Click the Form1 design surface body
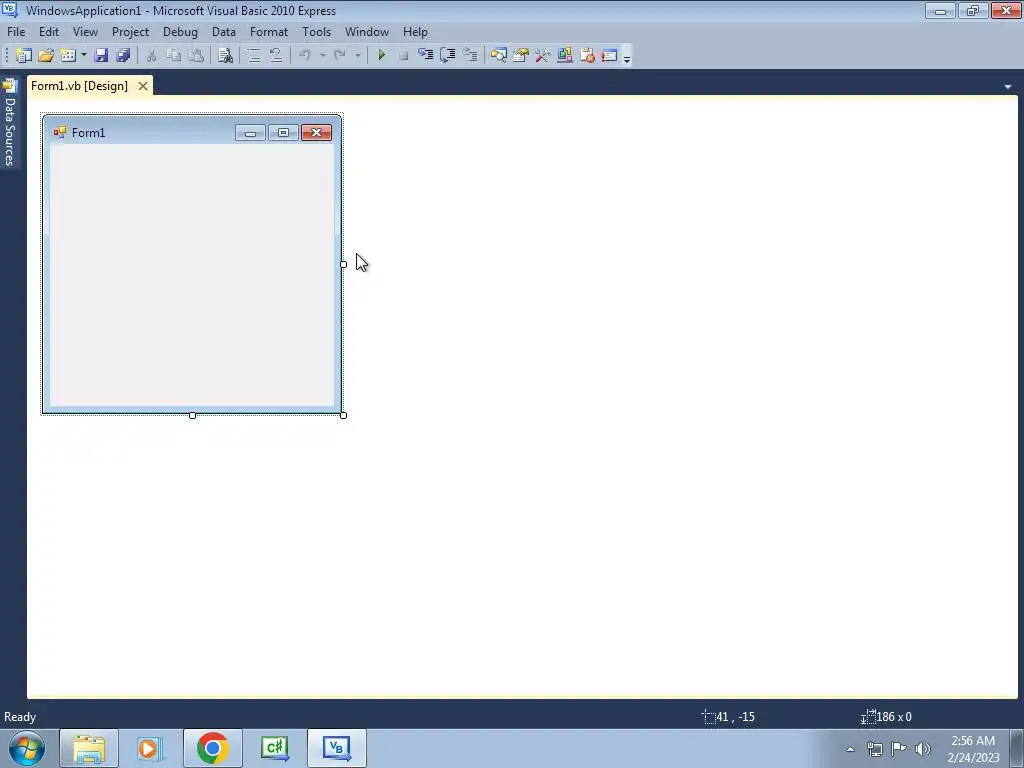This screenshot has width=1024, height=768. (192, 275)
